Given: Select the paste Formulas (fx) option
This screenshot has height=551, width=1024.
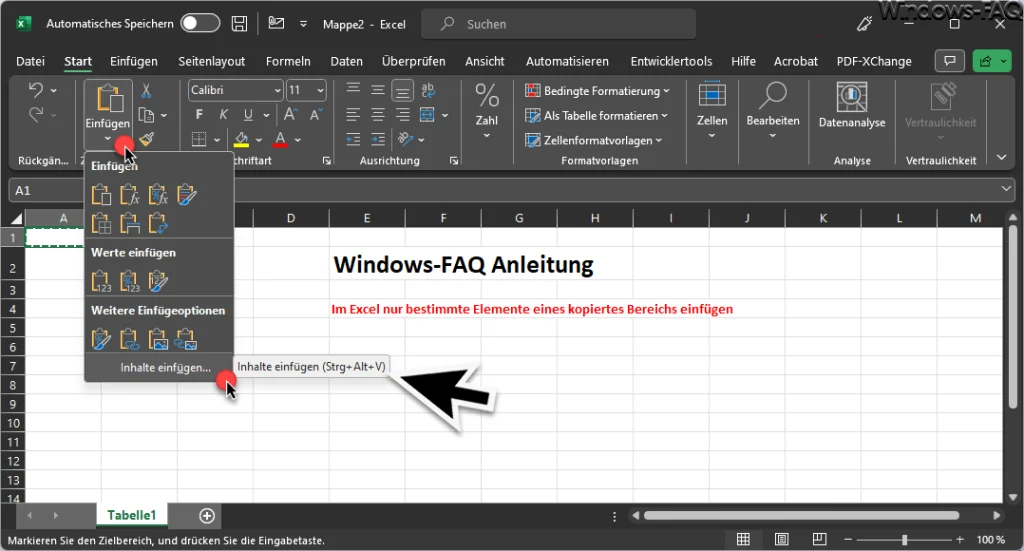Looking at the screenshot, I should pyautogui.click(x=129, y=195).
